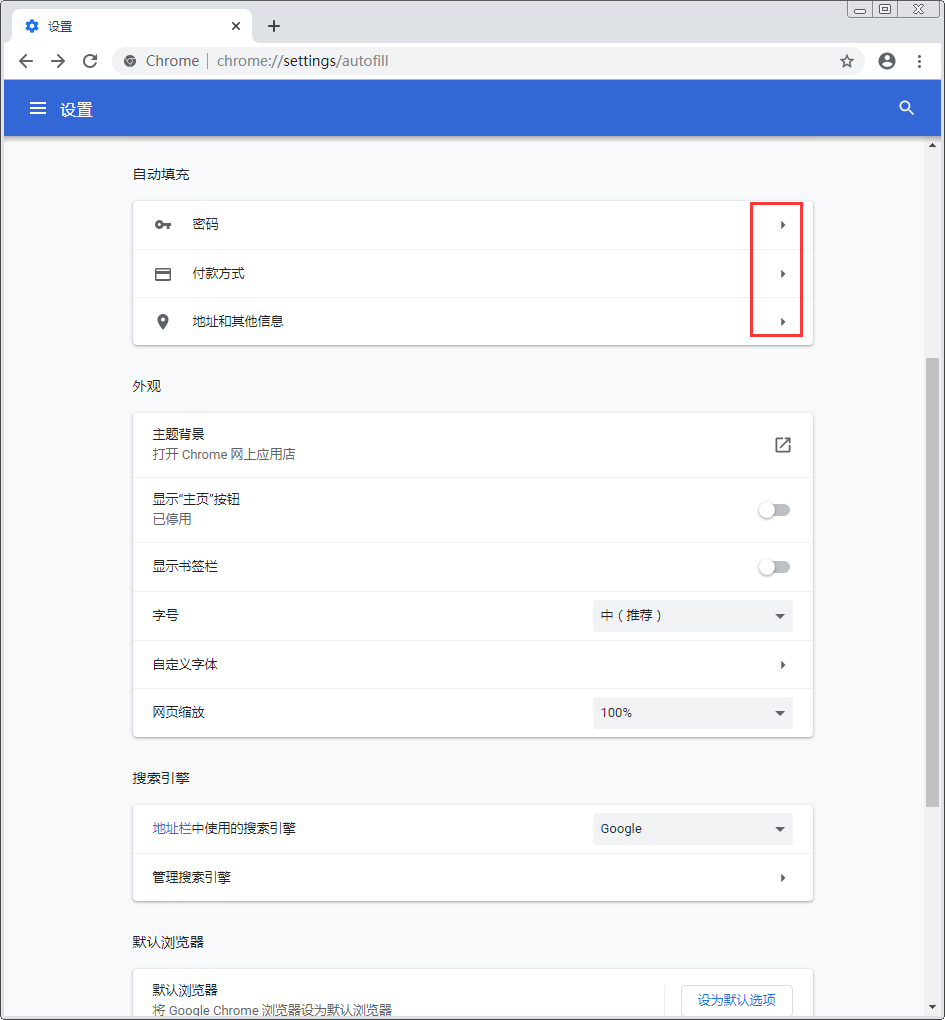
Task: Switch to the 设置 browser tab
Action: [120, 26]
